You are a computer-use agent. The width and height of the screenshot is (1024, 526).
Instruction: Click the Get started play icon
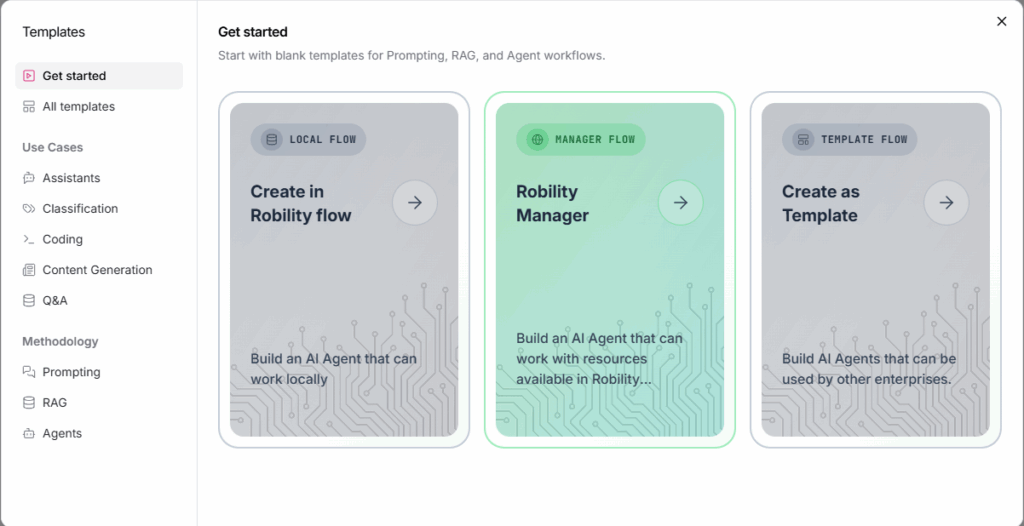tap(29, 76)
